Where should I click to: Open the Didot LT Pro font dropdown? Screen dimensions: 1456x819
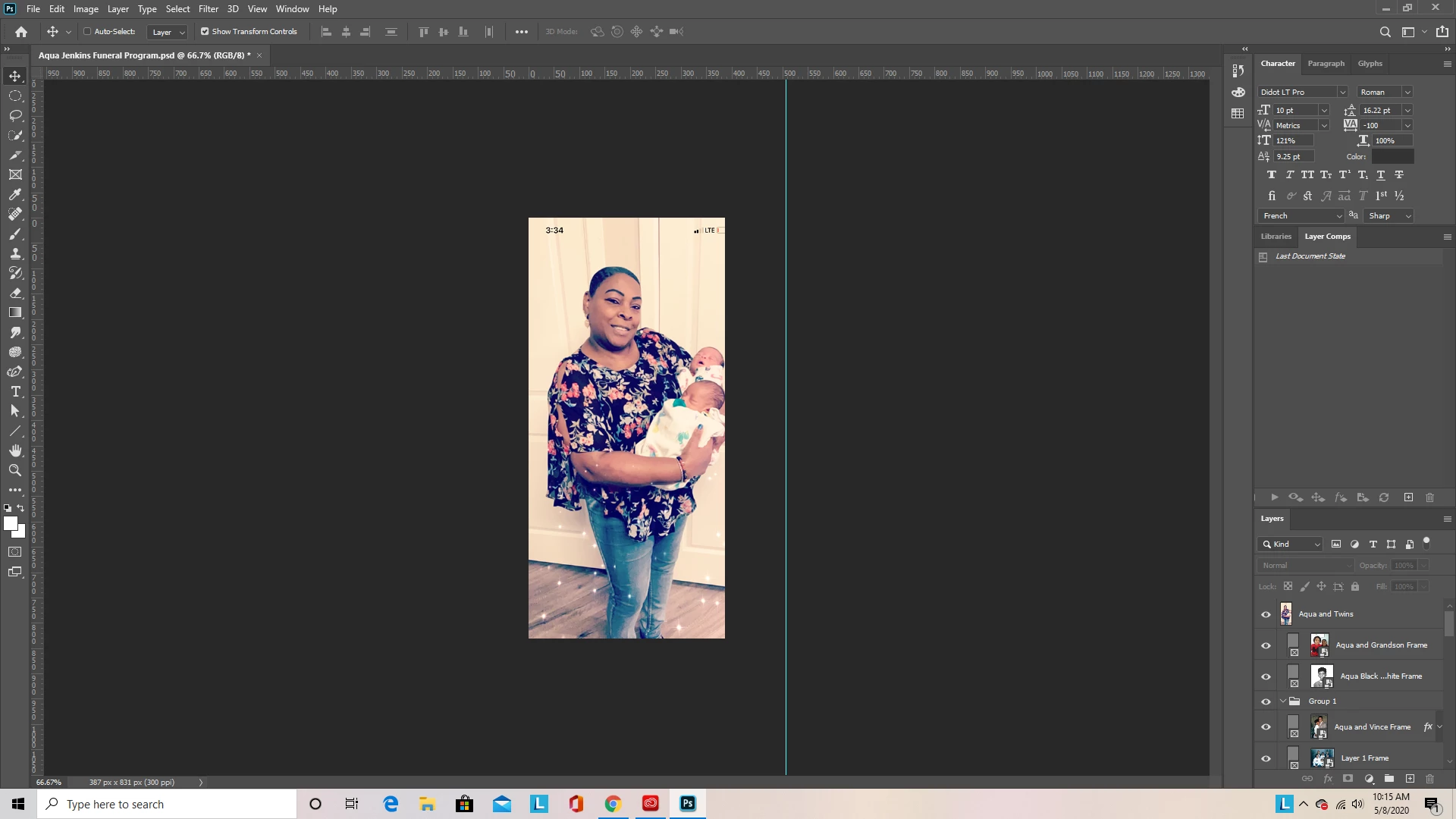pyautogui.click(x=1342, y=93)
